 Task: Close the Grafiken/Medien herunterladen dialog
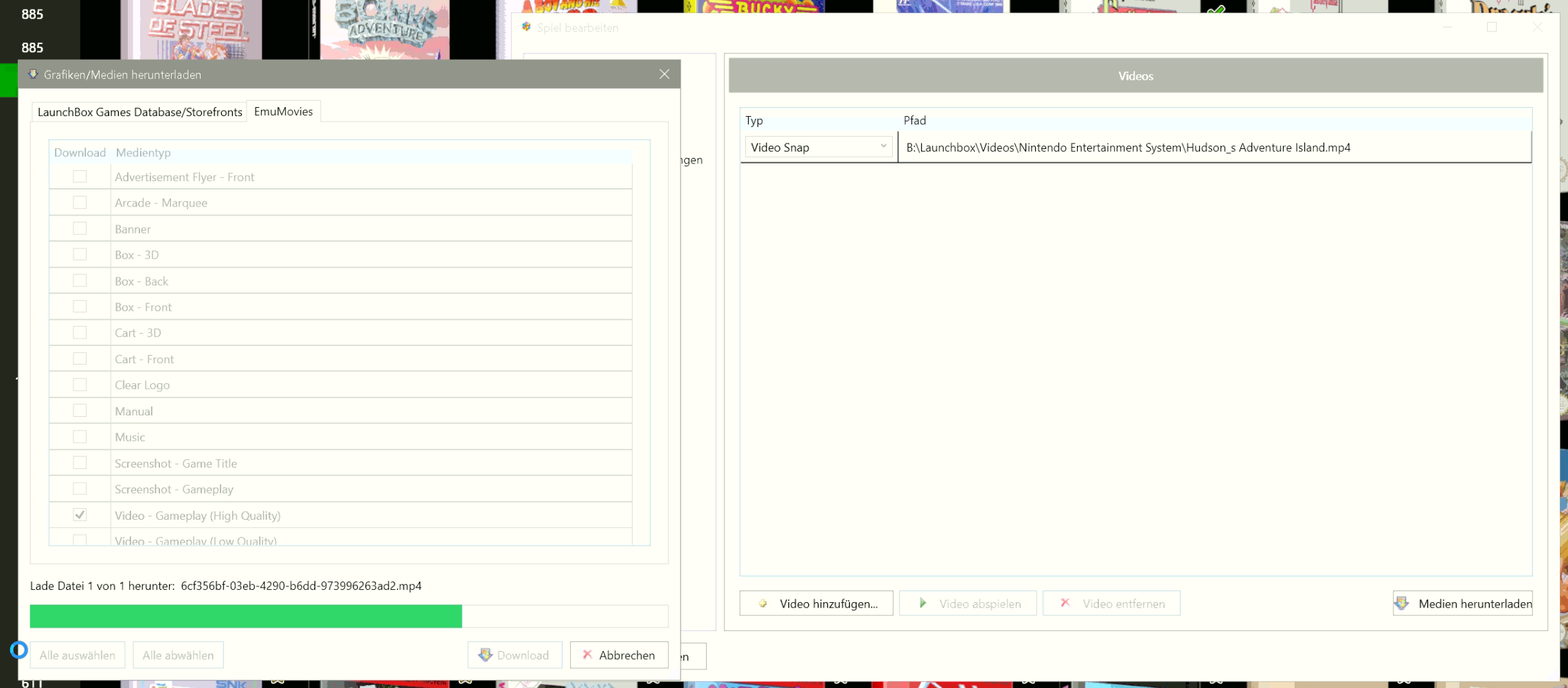pyautogui.click(x=664, y=74)
